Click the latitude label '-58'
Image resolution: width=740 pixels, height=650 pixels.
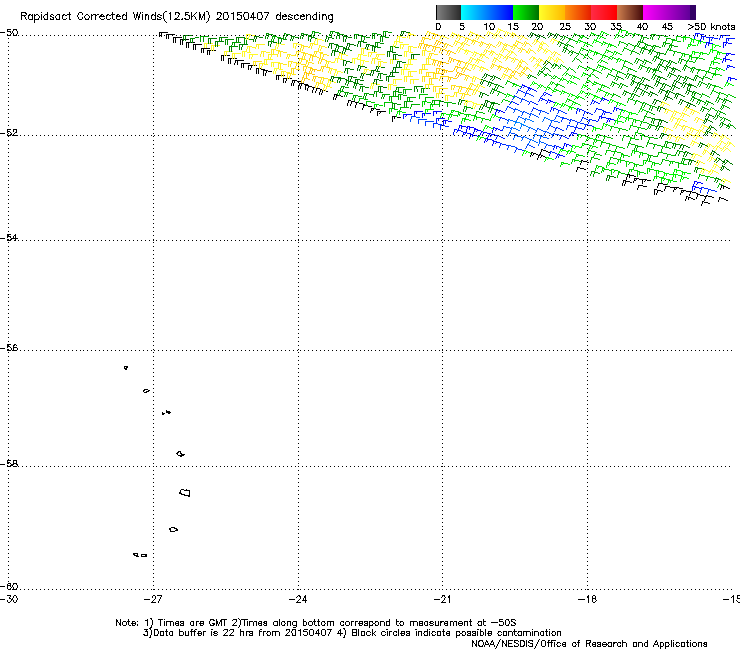pyautogui.click(x=9, y=464)
